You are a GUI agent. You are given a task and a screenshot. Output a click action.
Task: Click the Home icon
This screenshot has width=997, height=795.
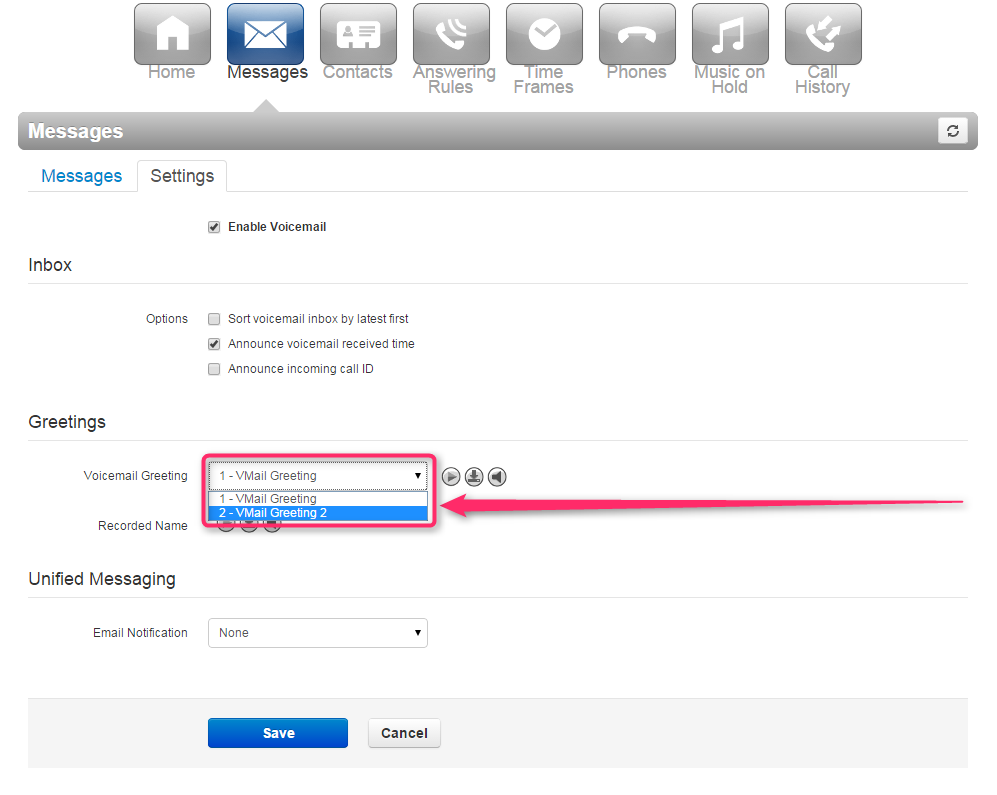tap(172, 34)
